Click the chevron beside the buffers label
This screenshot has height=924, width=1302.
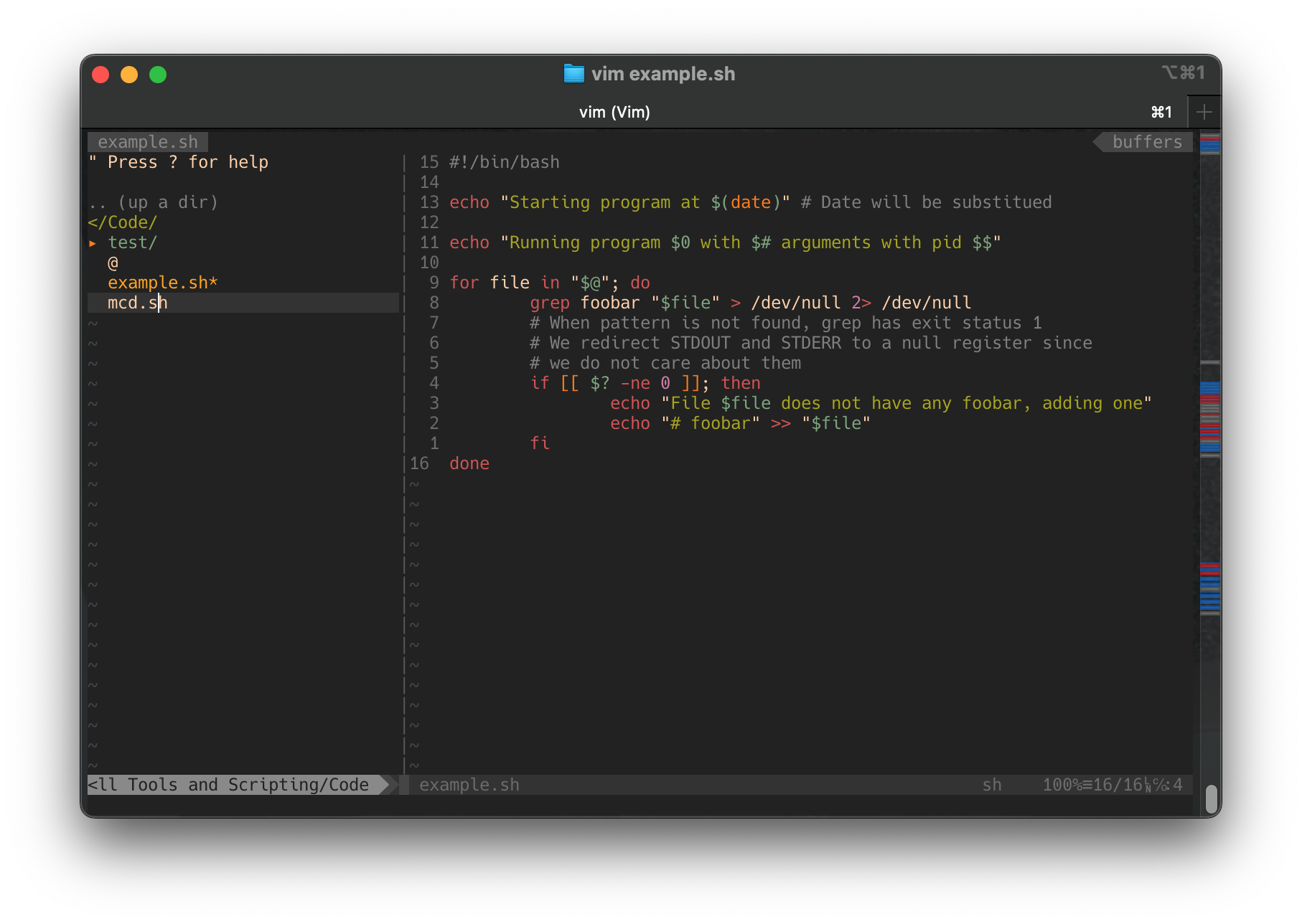[x=1100, y=141]
